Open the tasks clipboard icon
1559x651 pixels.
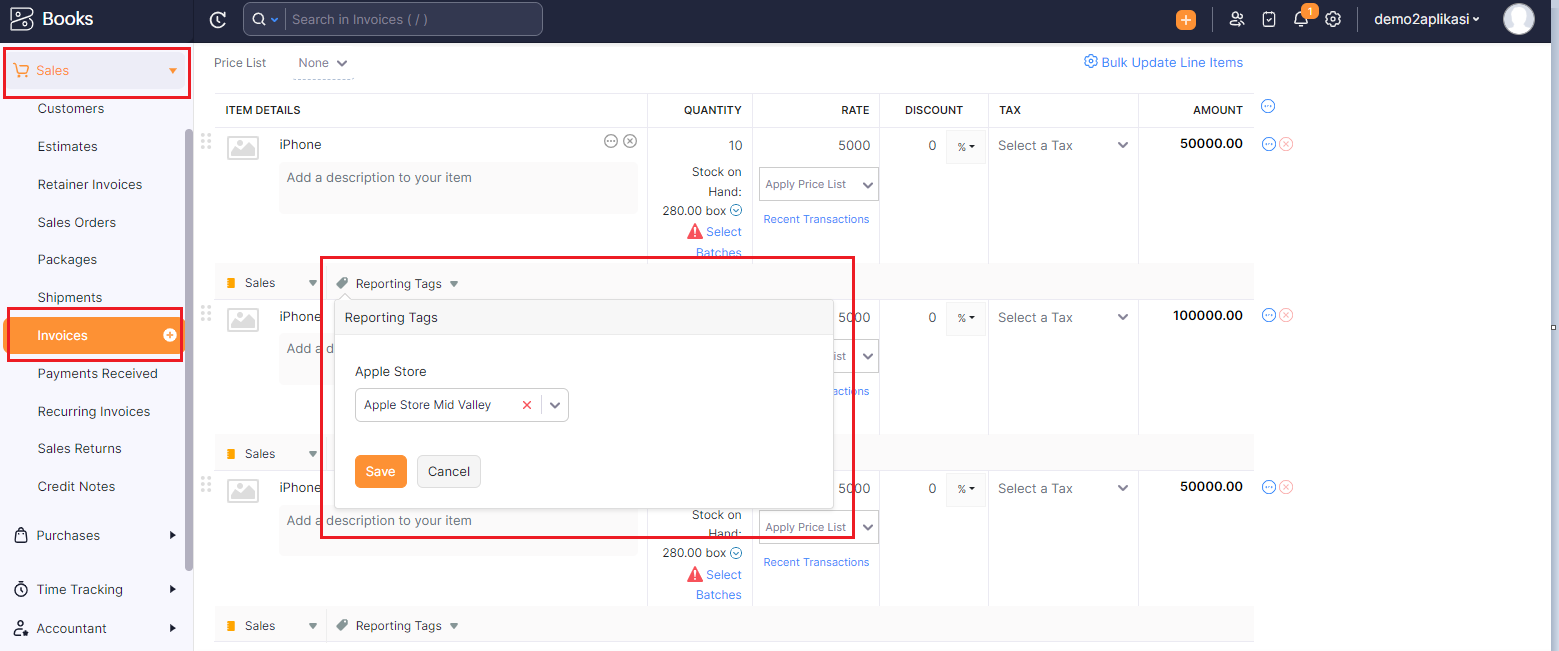click(x=1269, y=19)
